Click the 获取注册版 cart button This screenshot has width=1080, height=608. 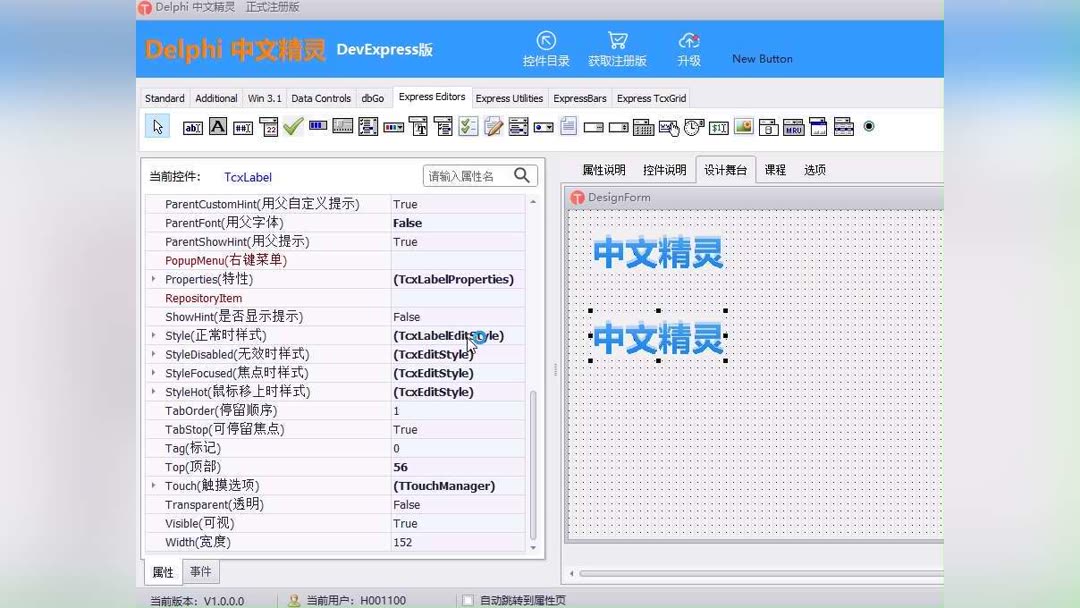pos(617,48)
